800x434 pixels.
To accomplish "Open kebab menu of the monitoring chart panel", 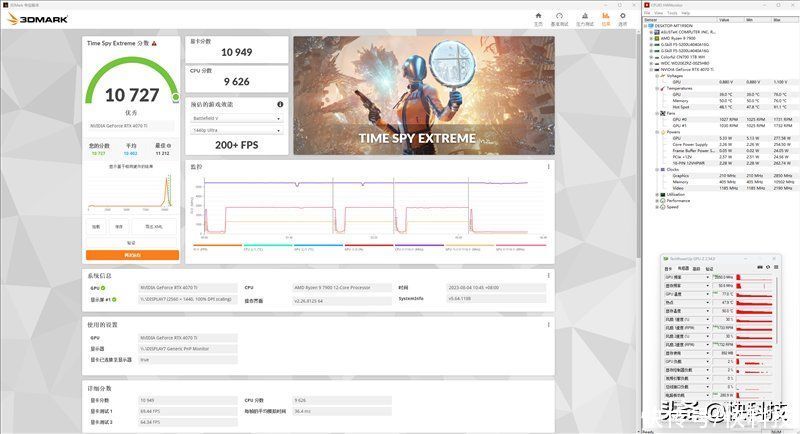I will [548, 167].
